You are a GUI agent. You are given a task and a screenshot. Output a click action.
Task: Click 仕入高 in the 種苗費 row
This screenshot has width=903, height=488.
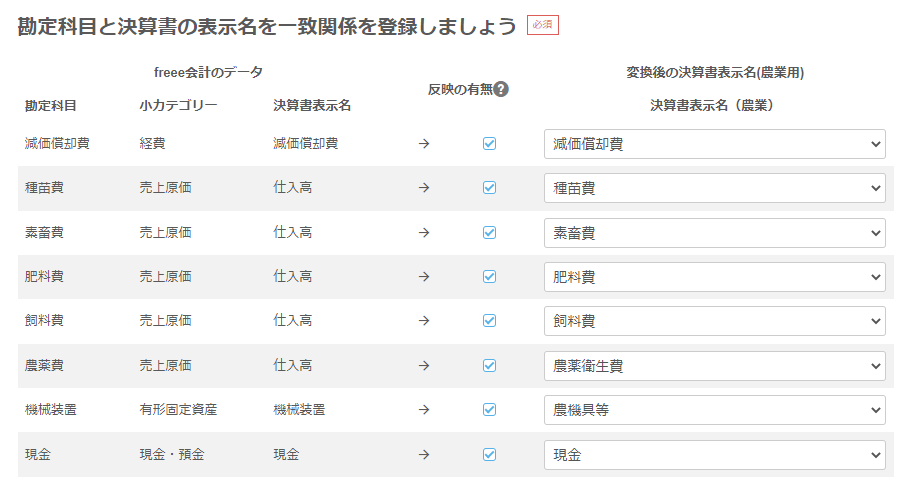[x=293, y=188]
